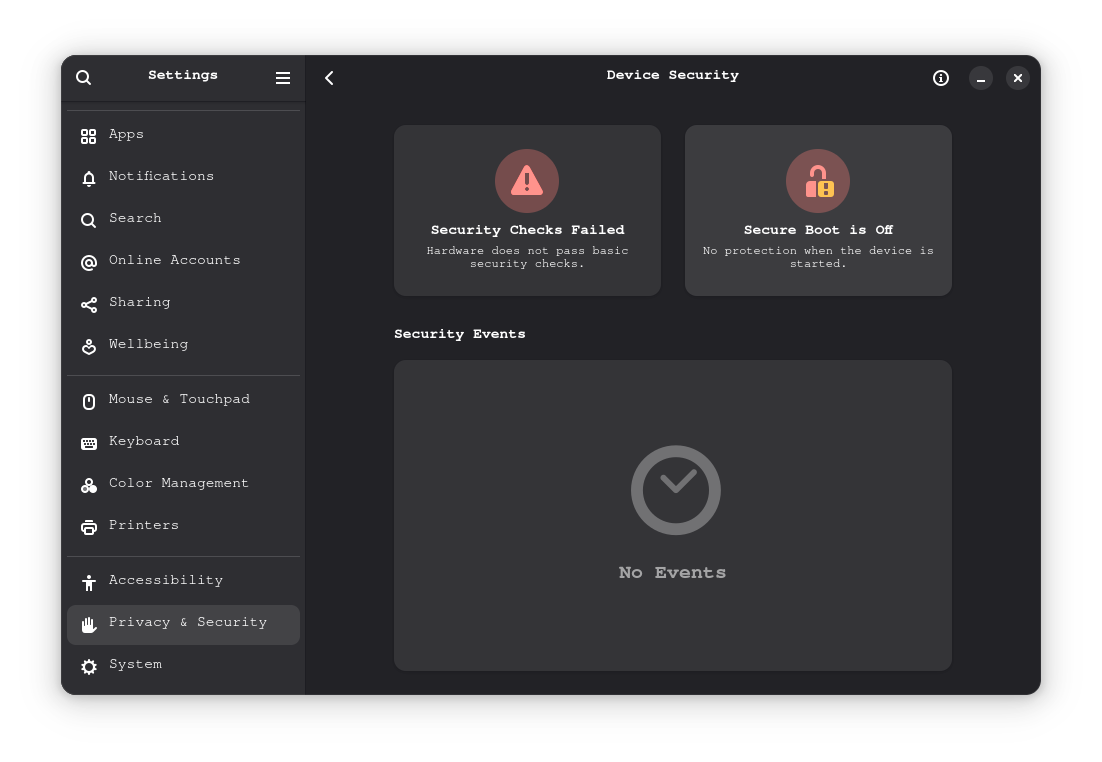Go back with the back arrow

tap(329, 78)
